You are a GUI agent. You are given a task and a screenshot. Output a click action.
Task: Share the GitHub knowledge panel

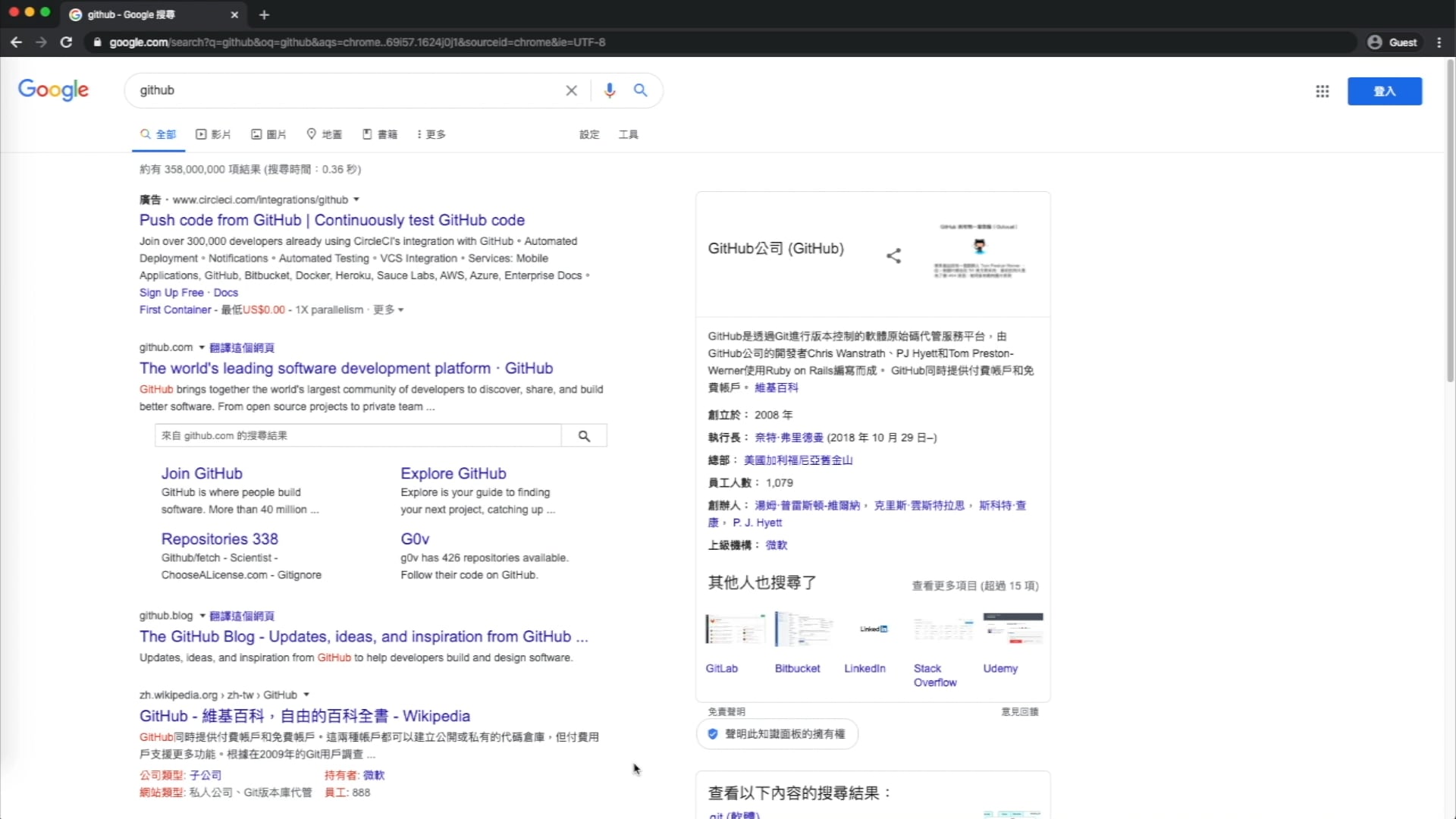pyautogui.click(x=893, y=256)
